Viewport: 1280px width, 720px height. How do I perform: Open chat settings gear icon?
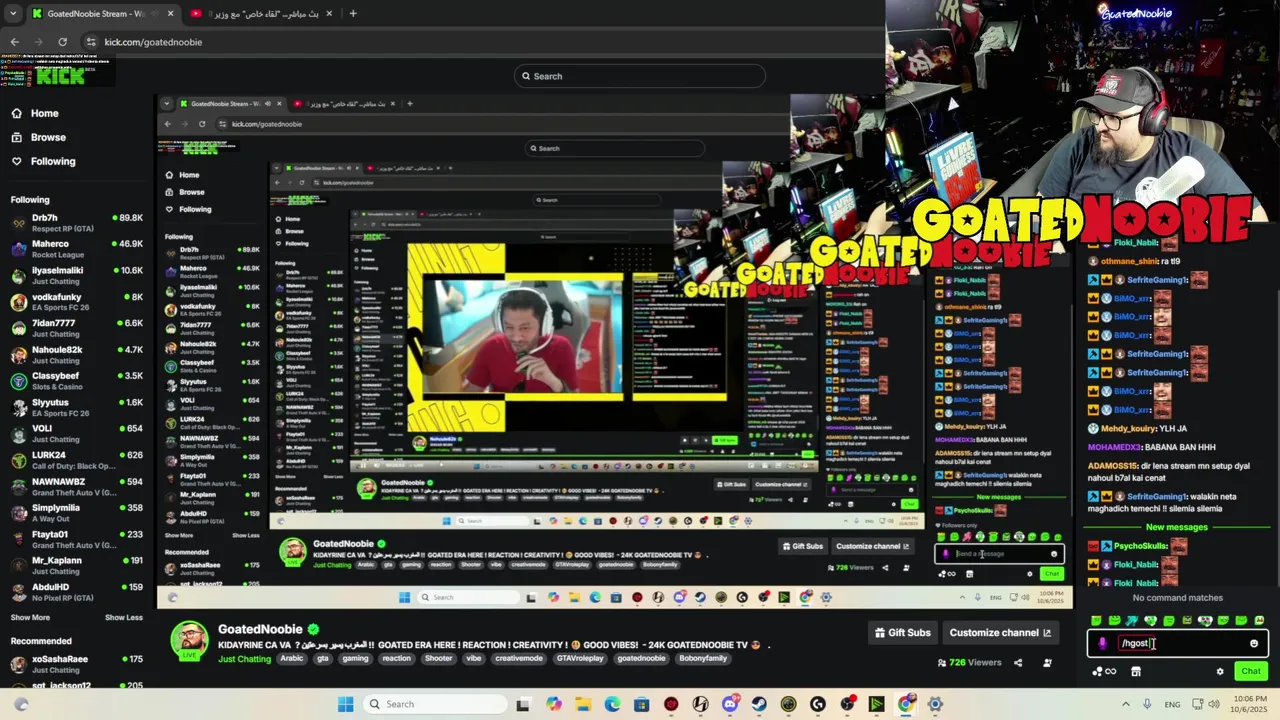[x=1219, y=671]
